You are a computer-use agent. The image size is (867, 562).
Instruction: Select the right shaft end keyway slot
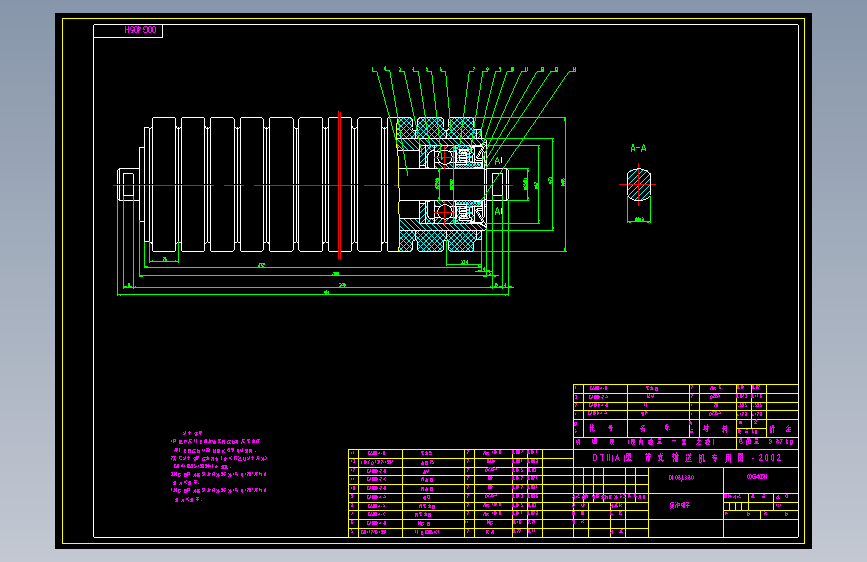point(497,185)
